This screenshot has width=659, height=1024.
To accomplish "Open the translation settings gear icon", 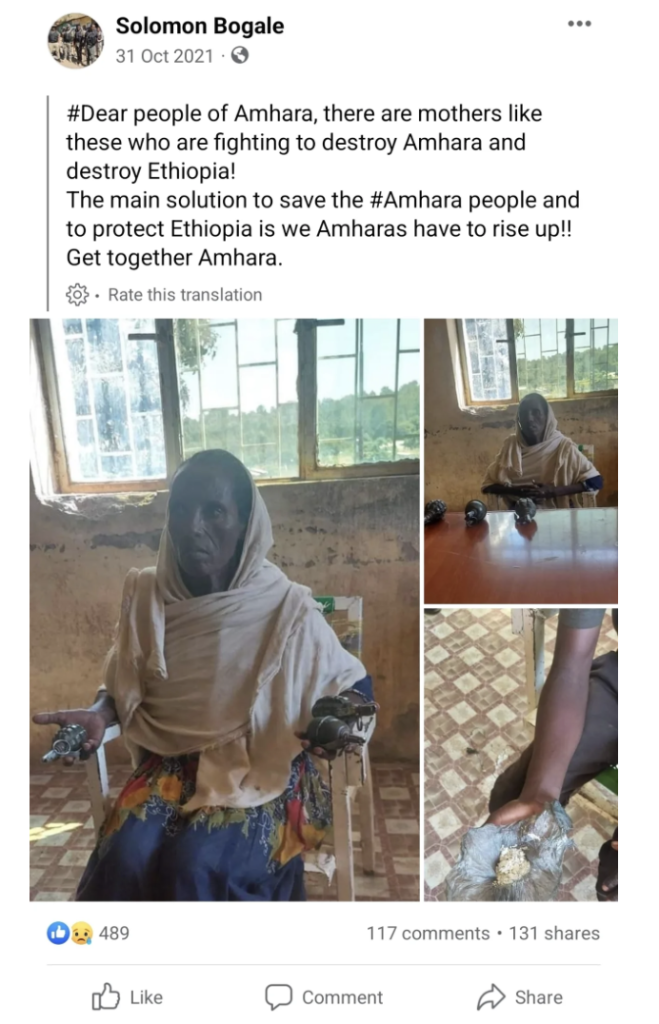I will coord(77,295).
